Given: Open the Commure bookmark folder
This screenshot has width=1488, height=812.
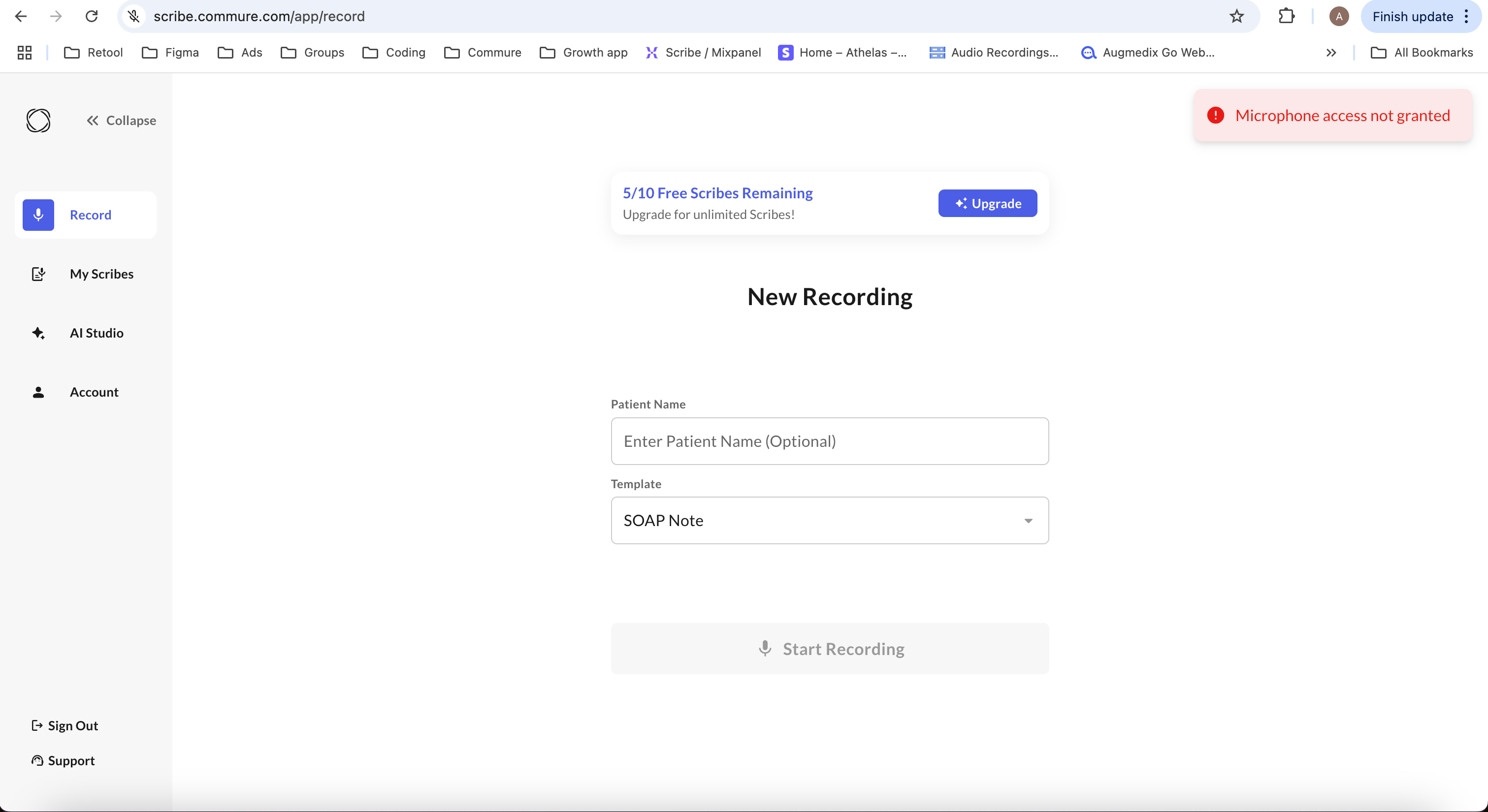Looking at the screenshot, I should coord(483,53).
